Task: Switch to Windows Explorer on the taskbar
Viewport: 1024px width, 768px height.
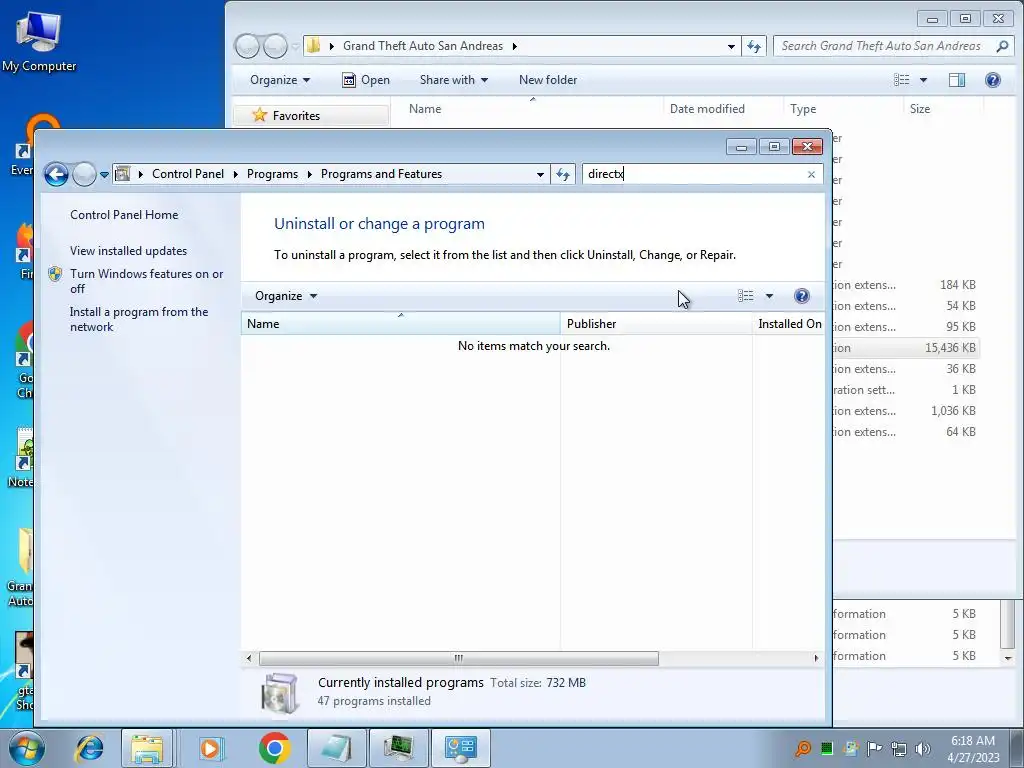Action: (x=147, y=748)
